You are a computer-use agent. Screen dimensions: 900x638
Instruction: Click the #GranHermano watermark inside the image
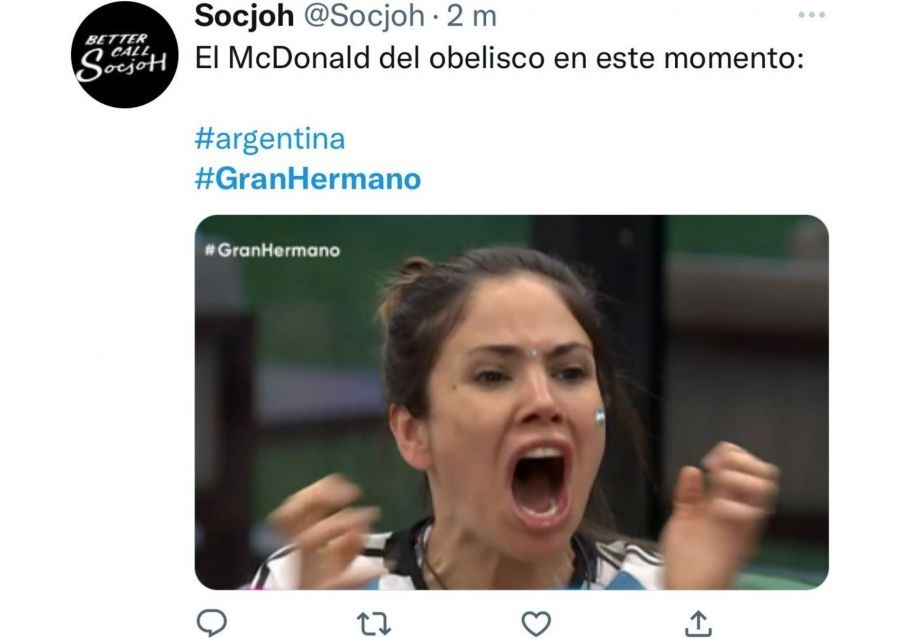tap(272, 250)
